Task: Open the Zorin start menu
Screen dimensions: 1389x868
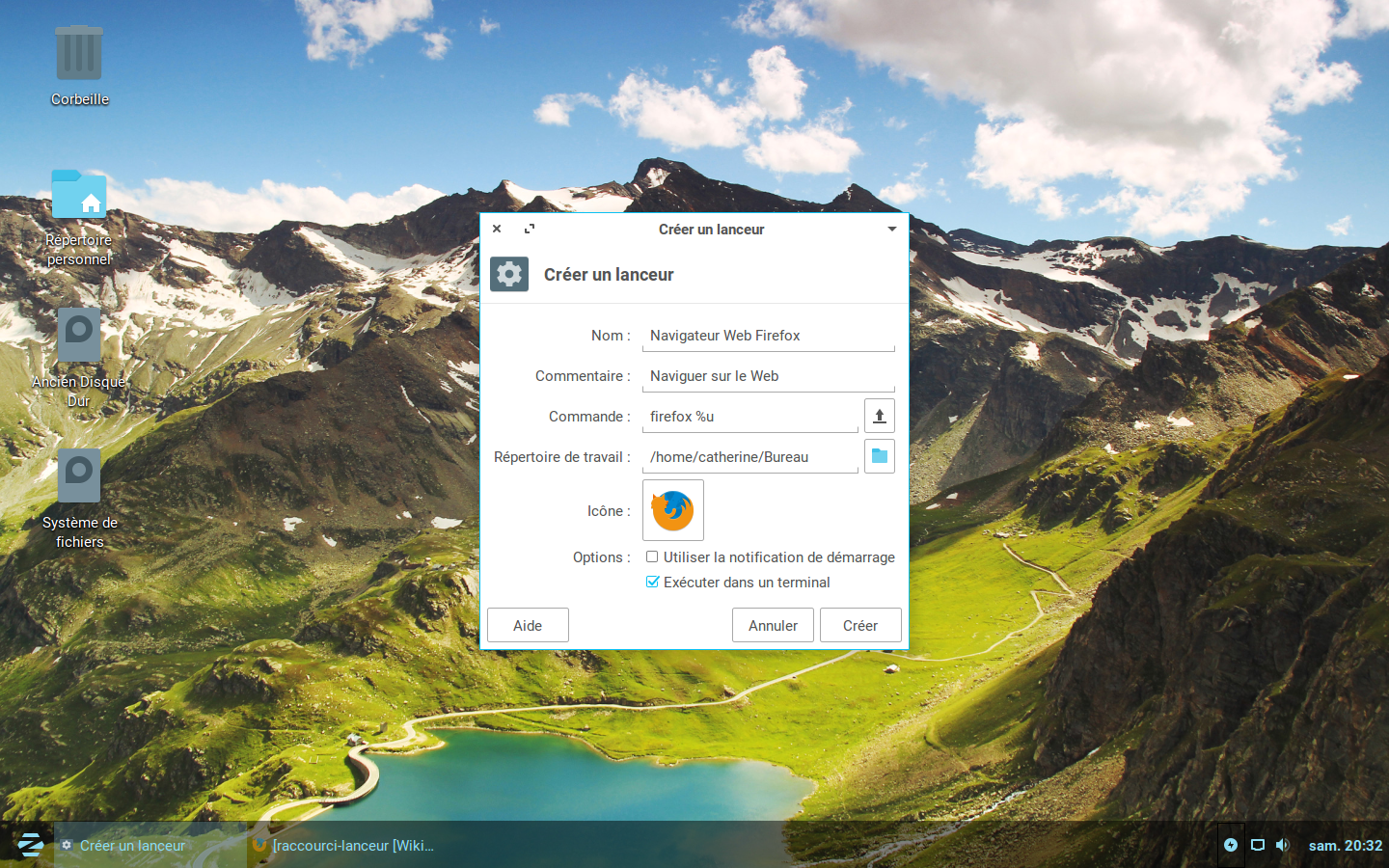Action: (30, 845)
